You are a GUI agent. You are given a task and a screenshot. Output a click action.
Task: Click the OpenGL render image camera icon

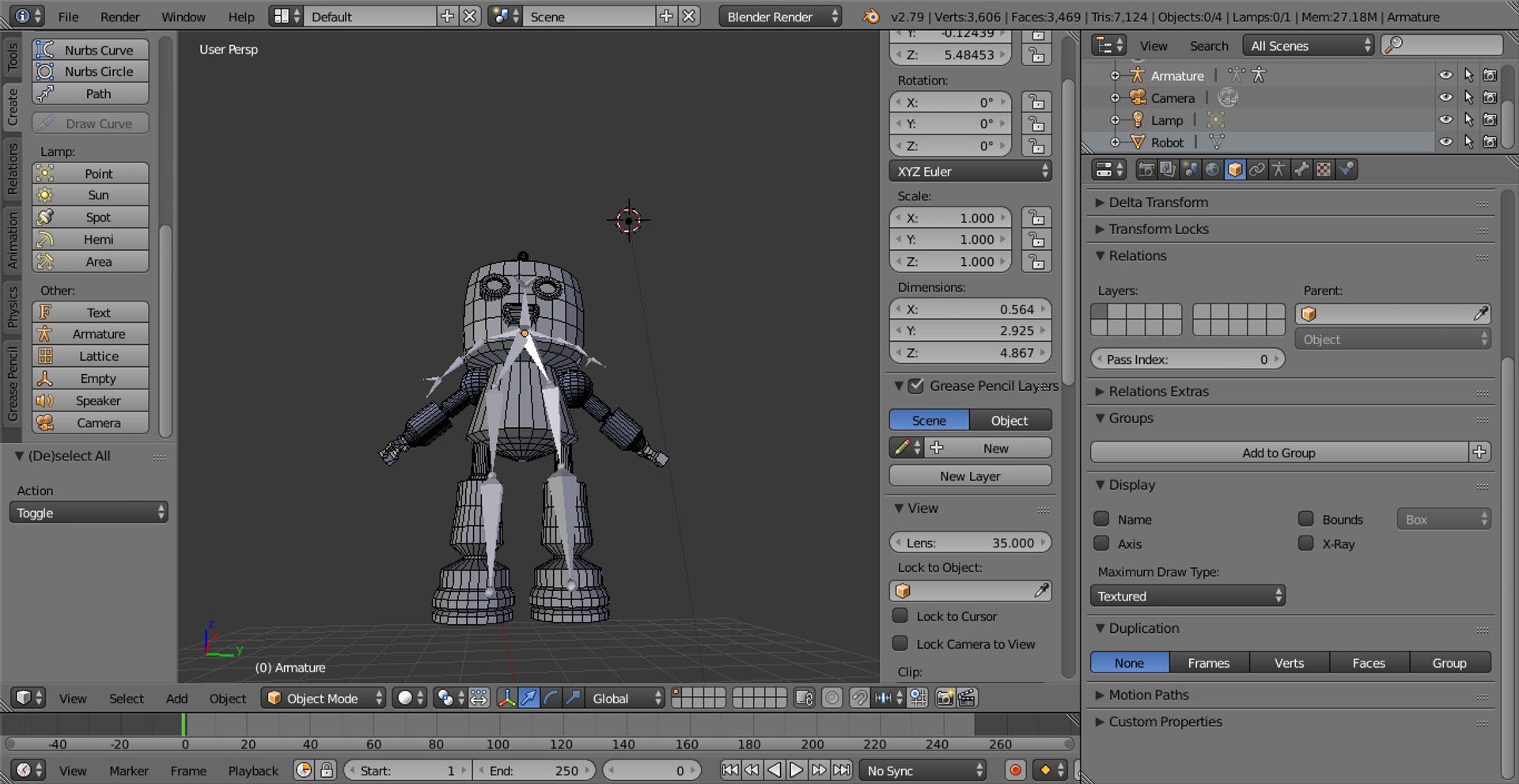tap(945, 698)
